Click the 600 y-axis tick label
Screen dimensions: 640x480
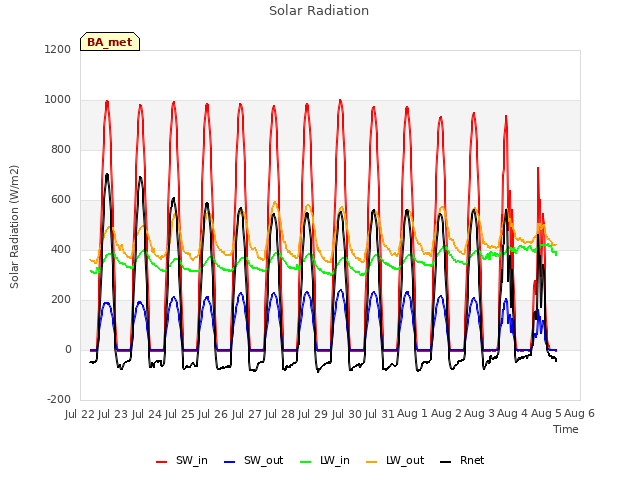[61, 200]
